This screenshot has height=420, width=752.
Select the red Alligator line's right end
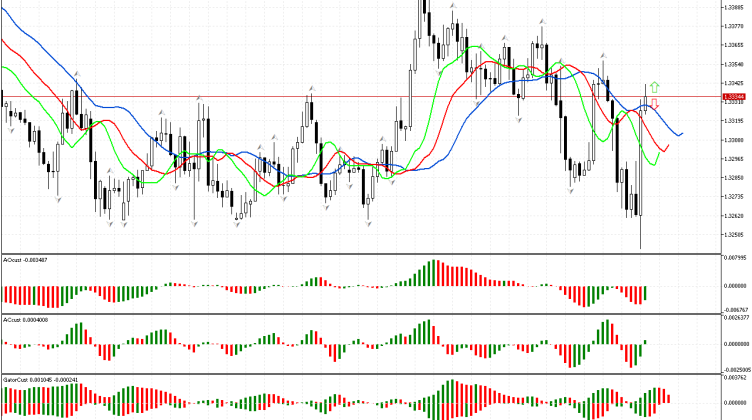pyautogui.click(x=668, y=147)
